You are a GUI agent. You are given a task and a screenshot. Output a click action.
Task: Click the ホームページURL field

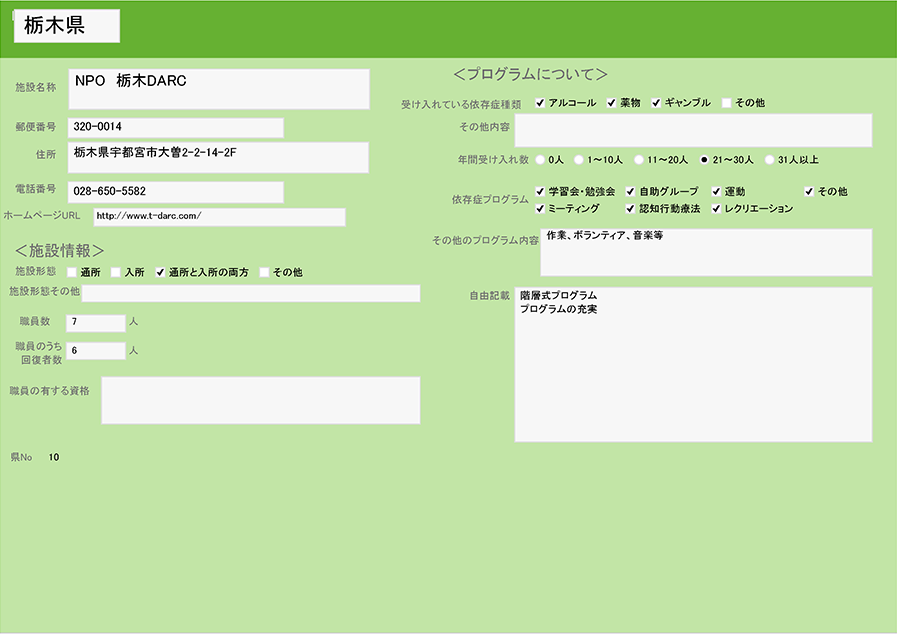click(x=219, y=216)
